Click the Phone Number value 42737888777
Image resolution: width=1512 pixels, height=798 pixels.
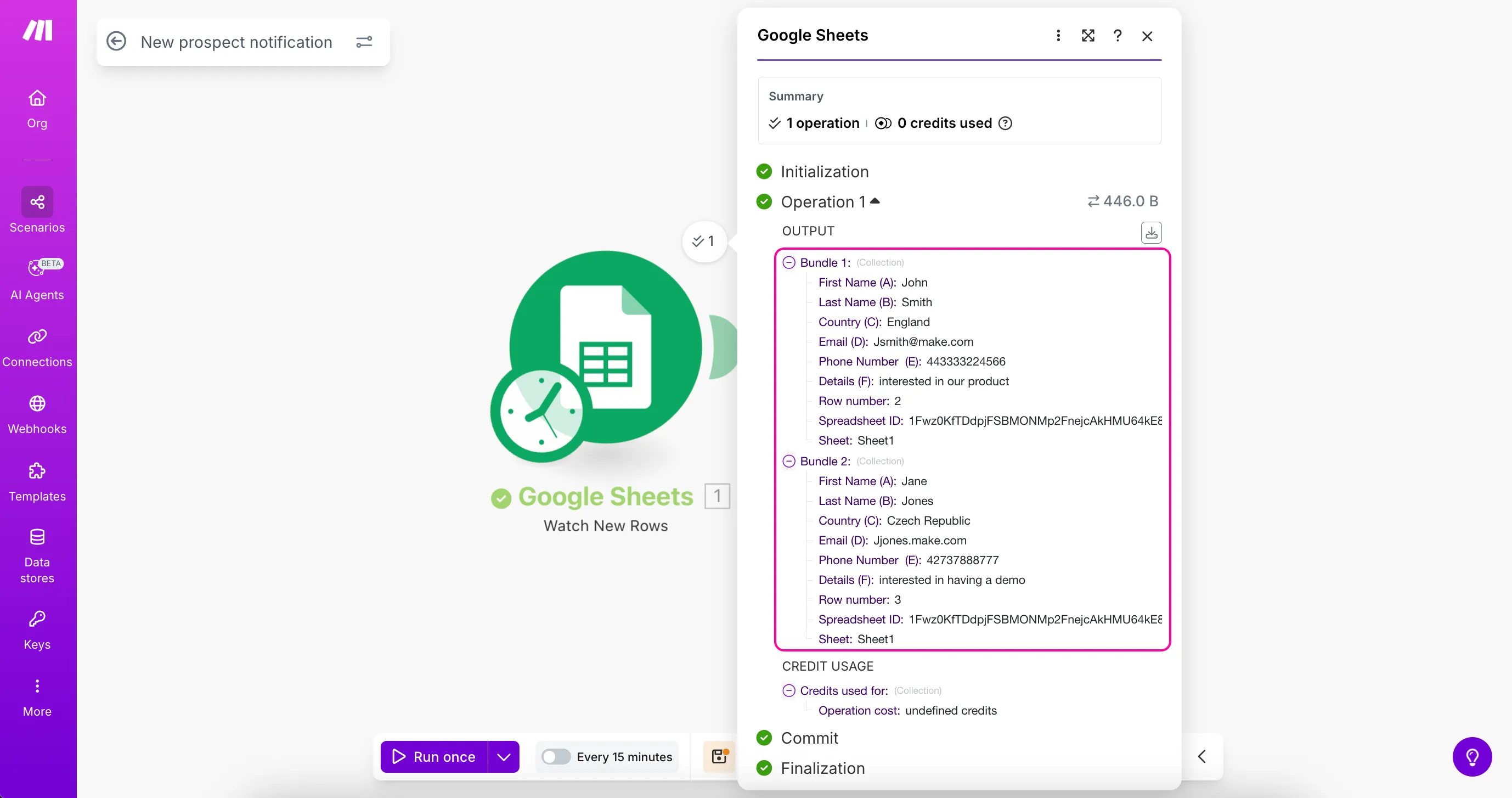point(963,561)
